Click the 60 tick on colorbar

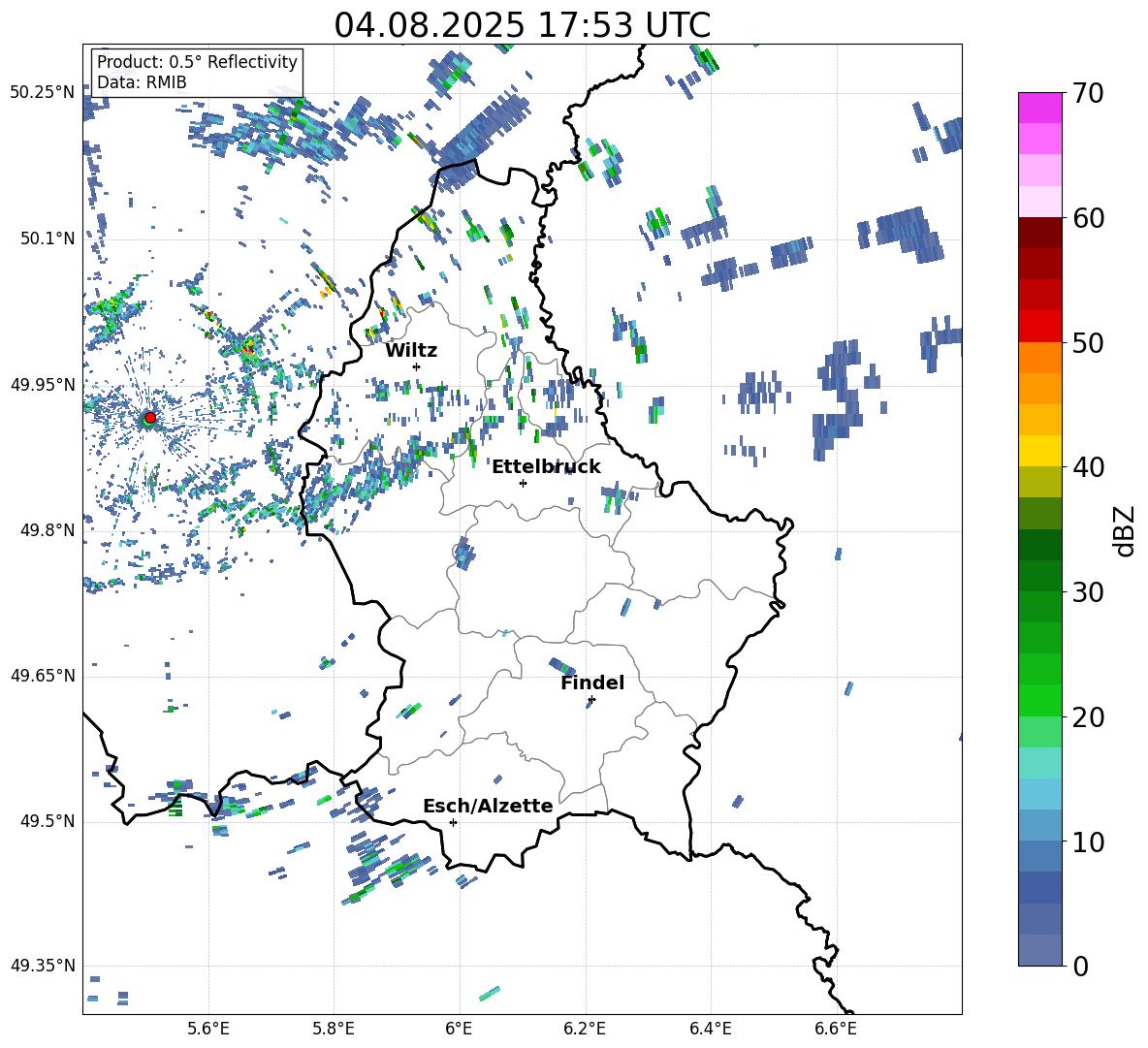(1089, 218)
